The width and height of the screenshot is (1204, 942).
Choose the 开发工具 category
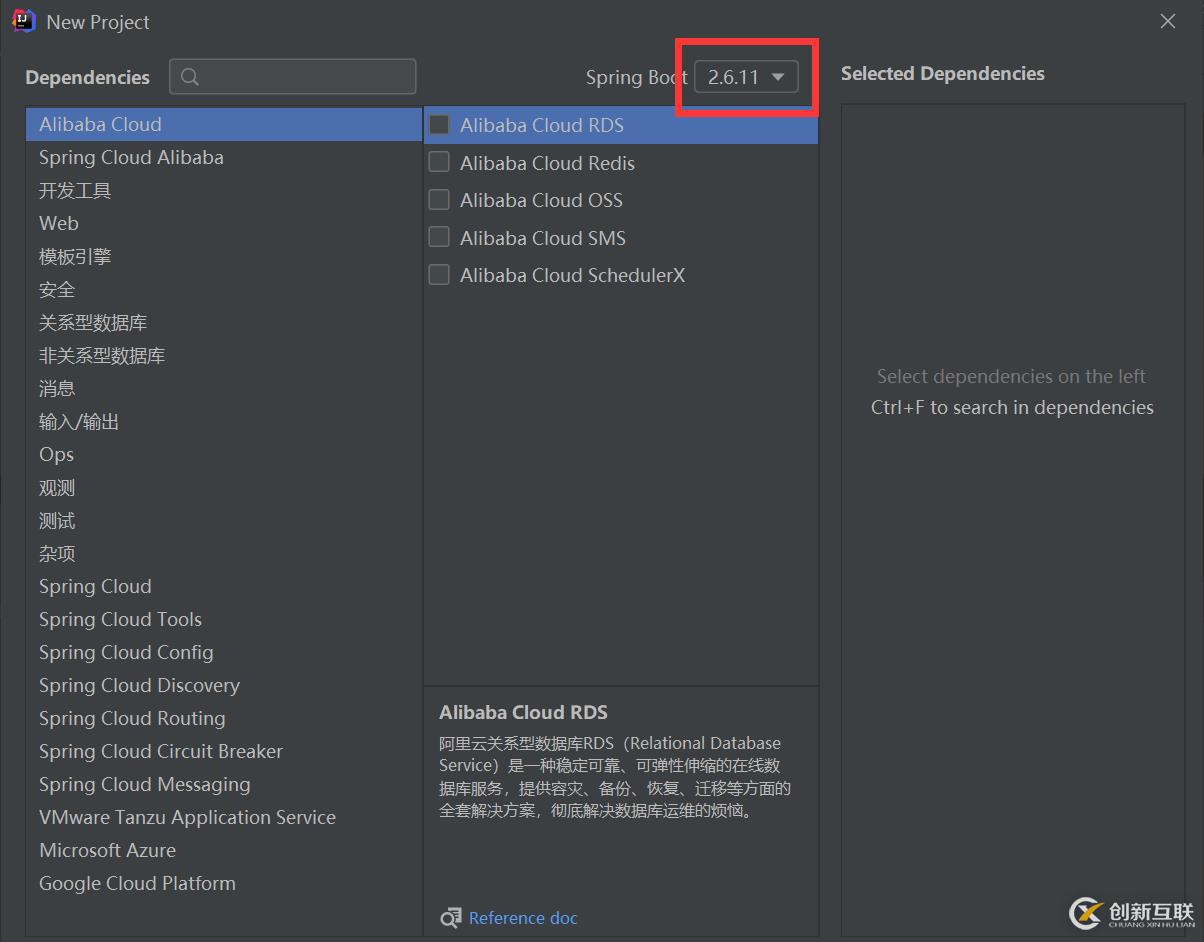tap(224, 190)
